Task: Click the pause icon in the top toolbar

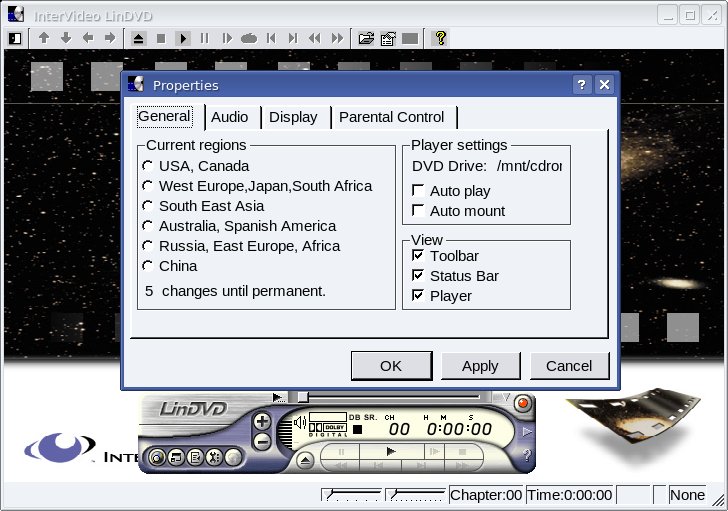Action: (x=204, y=39)
